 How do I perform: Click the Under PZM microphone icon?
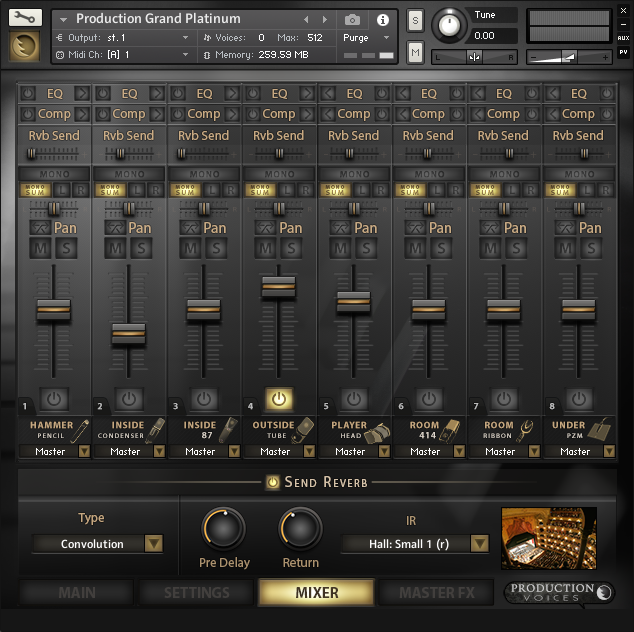pos(599,430)
